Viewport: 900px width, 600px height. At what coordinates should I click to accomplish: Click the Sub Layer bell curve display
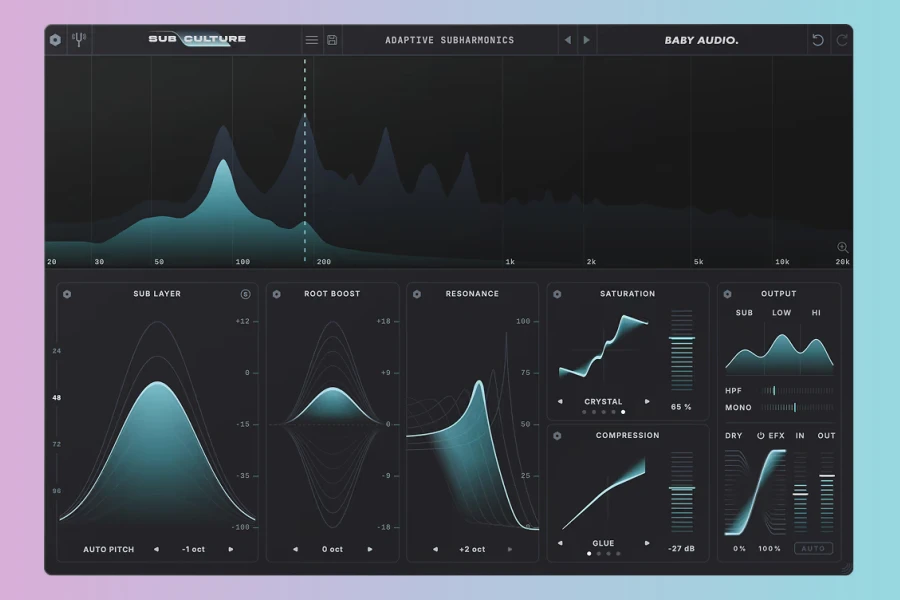[x=157, y=422]
